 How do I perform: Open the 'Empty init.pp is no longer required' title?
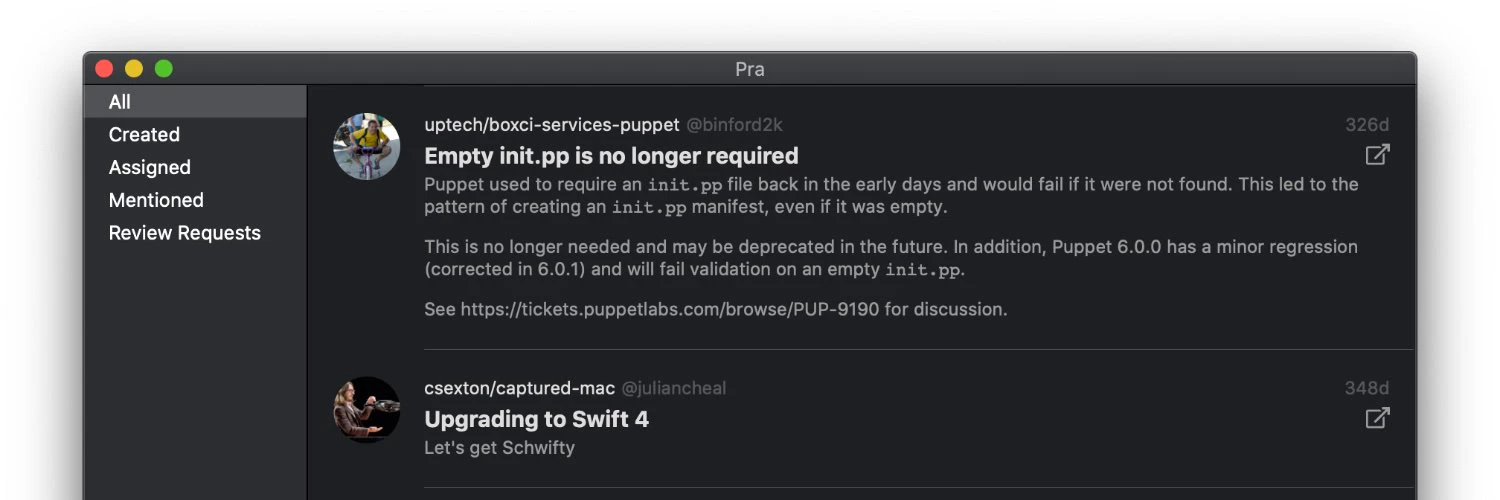611,156
